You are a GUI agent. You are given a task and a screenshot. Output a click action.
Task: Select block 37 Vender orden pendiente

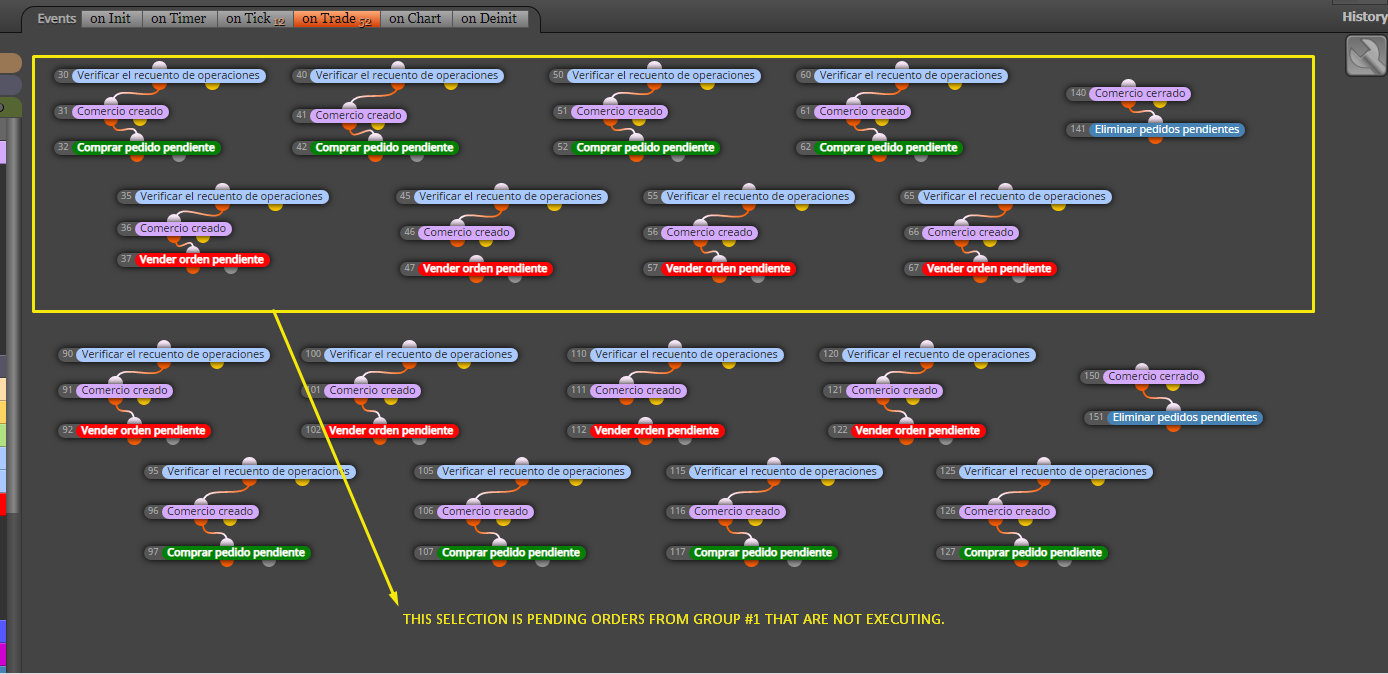193,260
